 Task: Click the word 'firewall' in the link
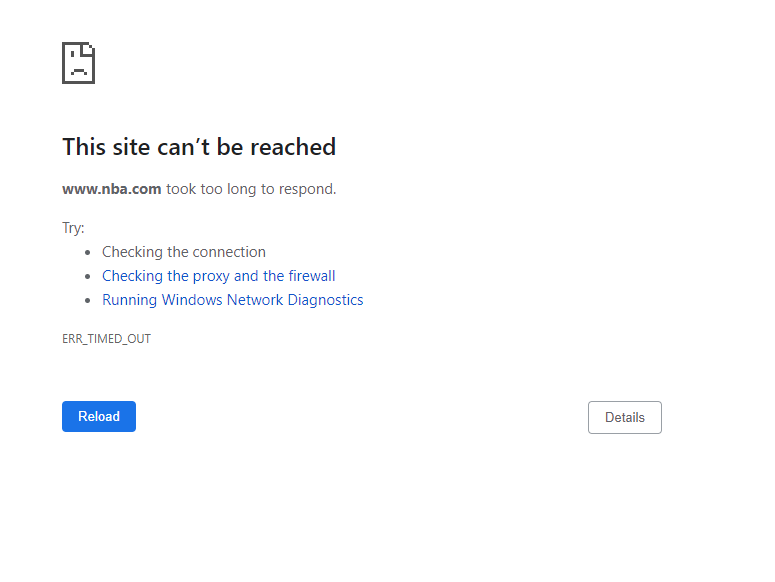point(312,276)
